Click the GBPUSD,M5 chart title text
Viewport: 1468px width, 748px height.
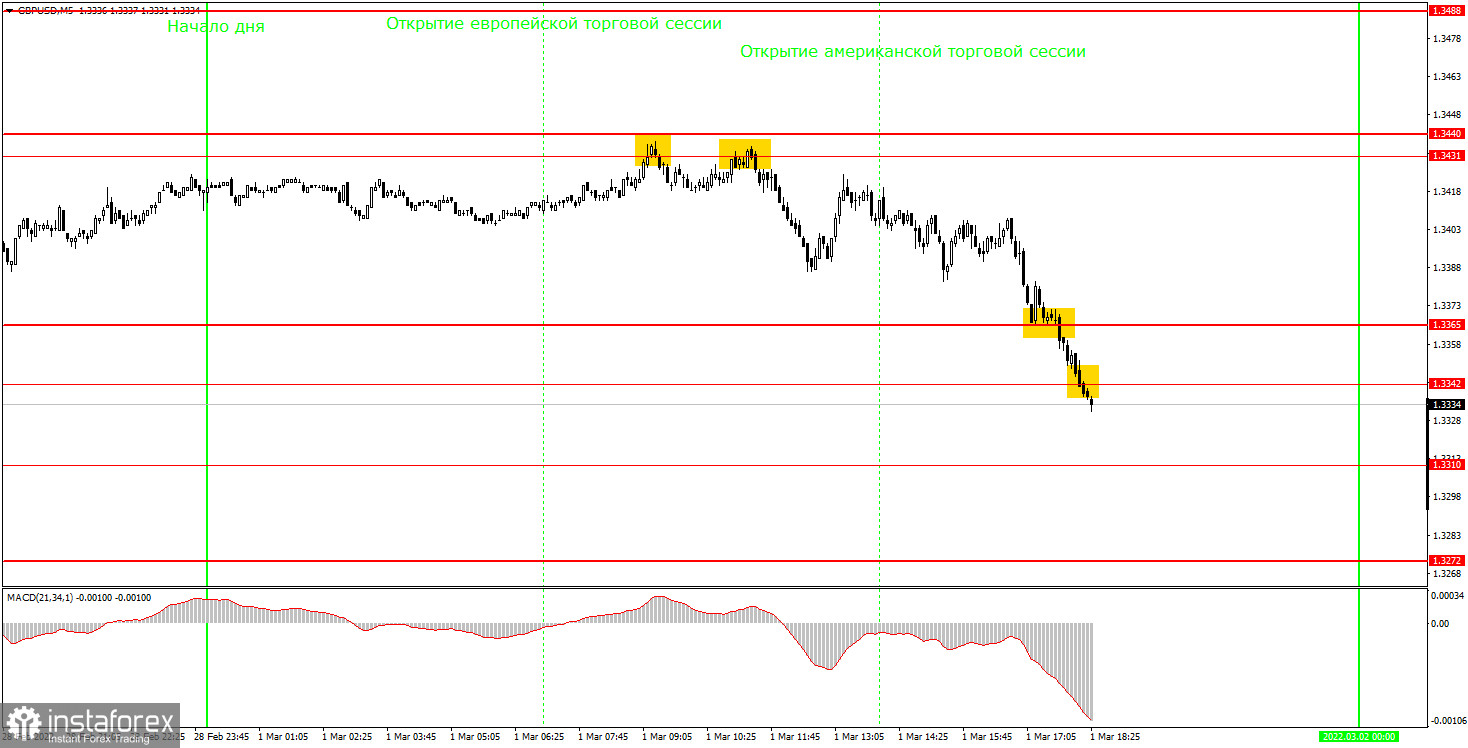click(45, 10)
